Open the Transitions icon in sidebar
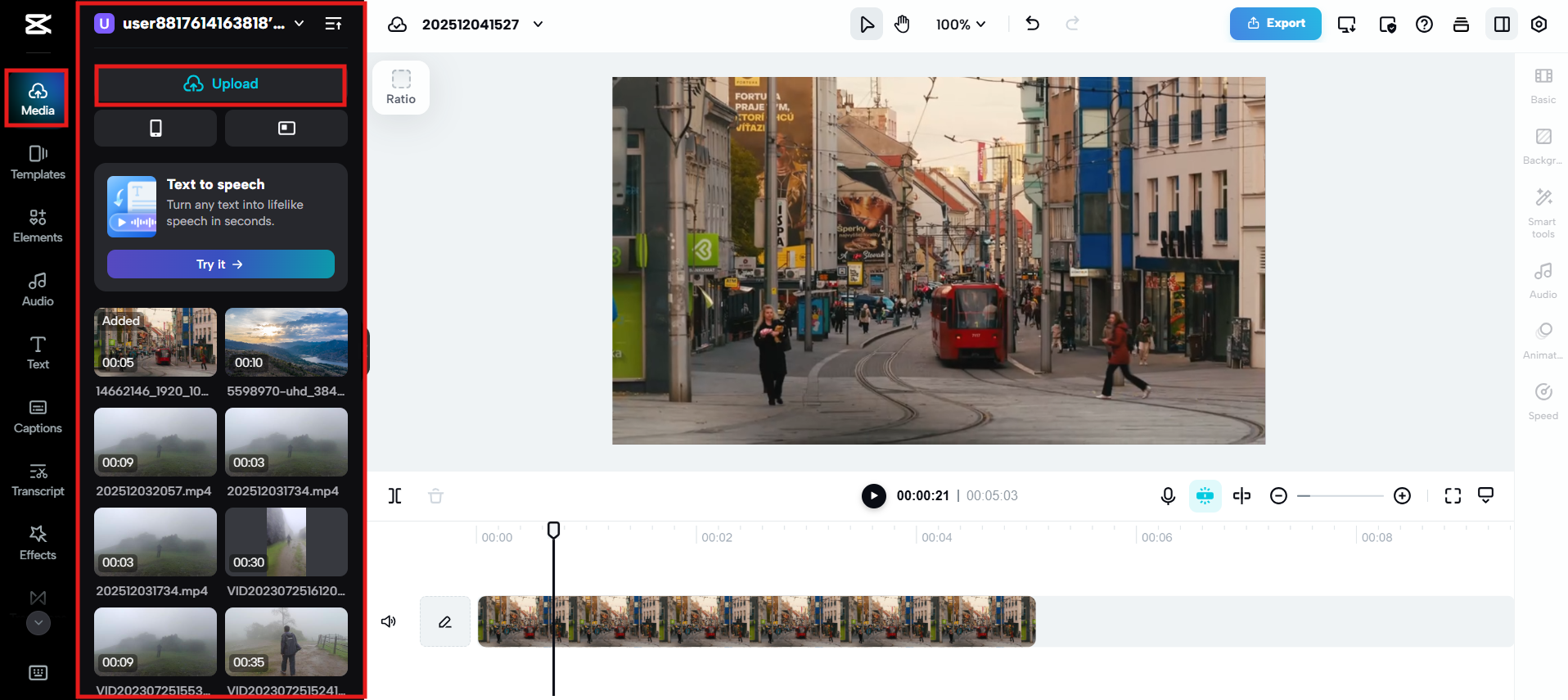 [38, 598]
